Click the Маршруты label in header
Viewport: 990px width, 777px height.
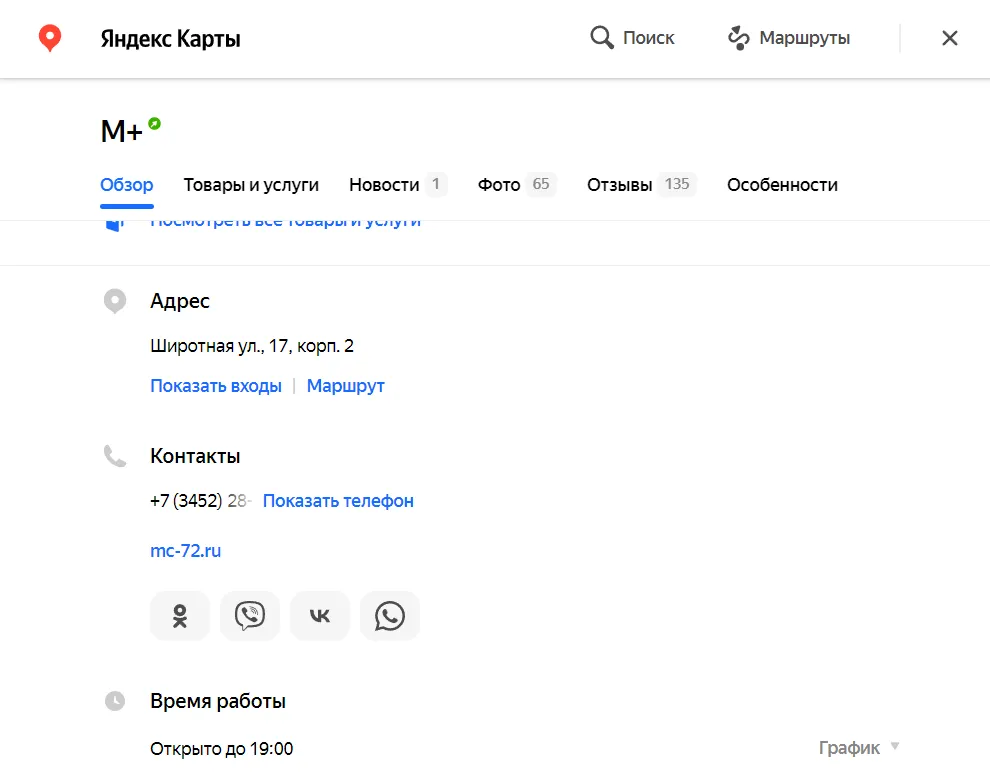804,38
